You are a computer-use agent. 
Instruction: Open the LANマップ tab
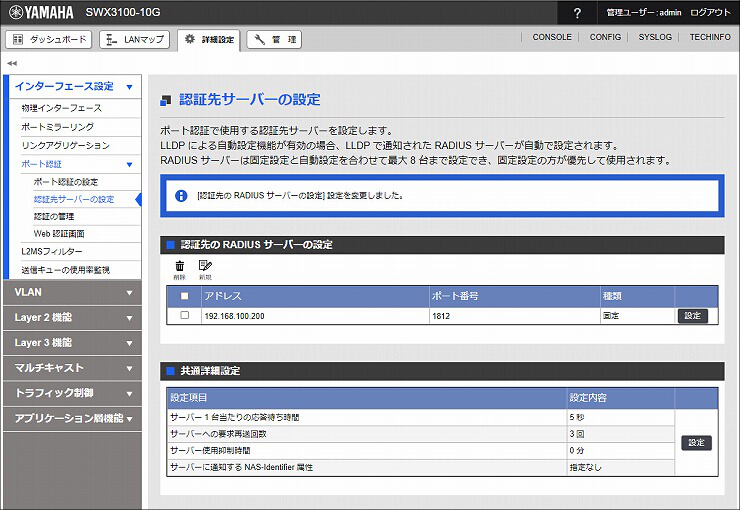[135, 40]
